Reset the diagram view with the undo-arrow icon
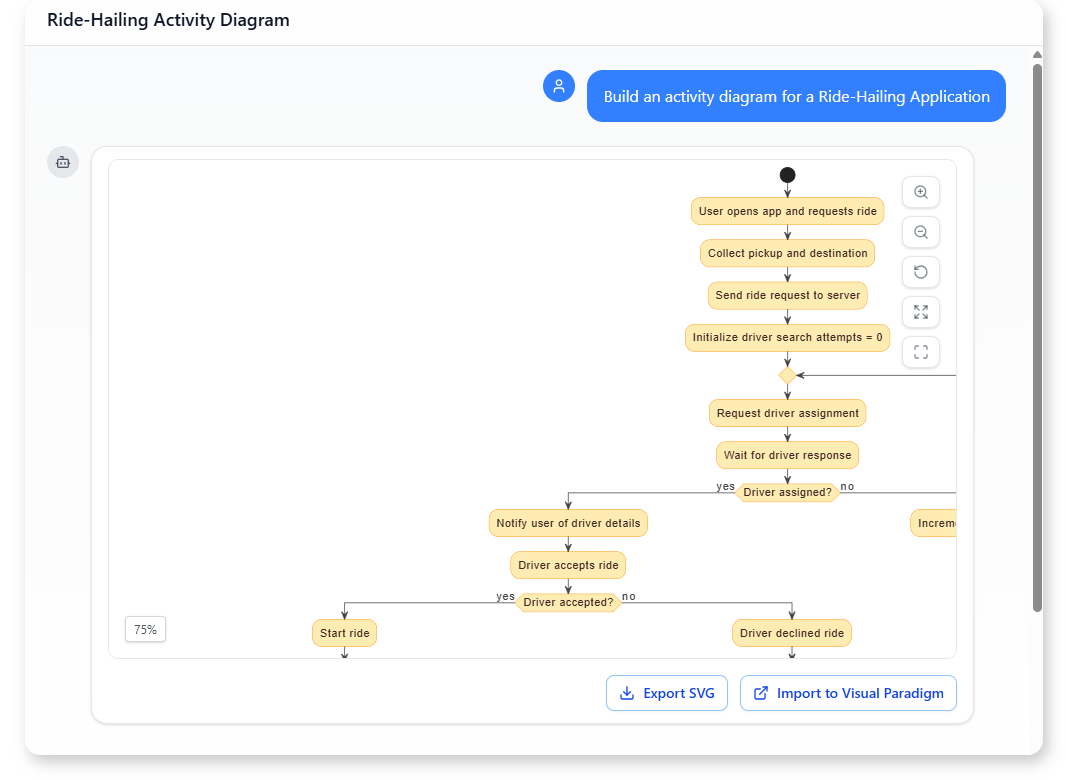Viewport: 1066px width, 780px height. pos(920,272)
